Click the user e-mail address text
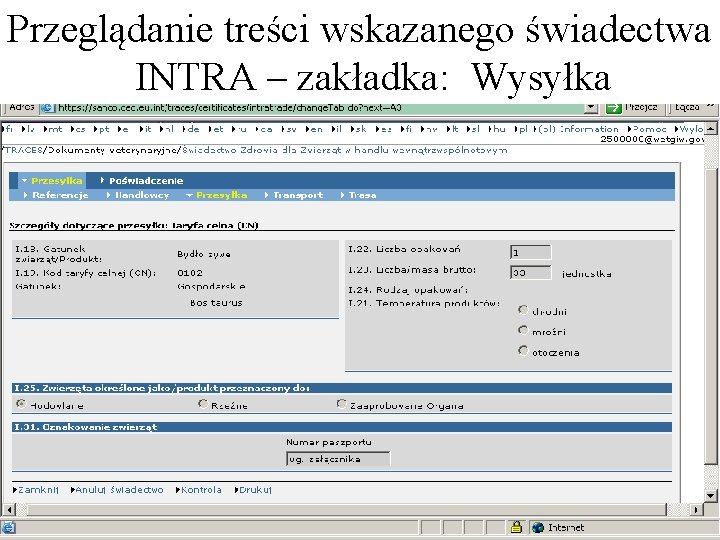 (x=652, y=139)
